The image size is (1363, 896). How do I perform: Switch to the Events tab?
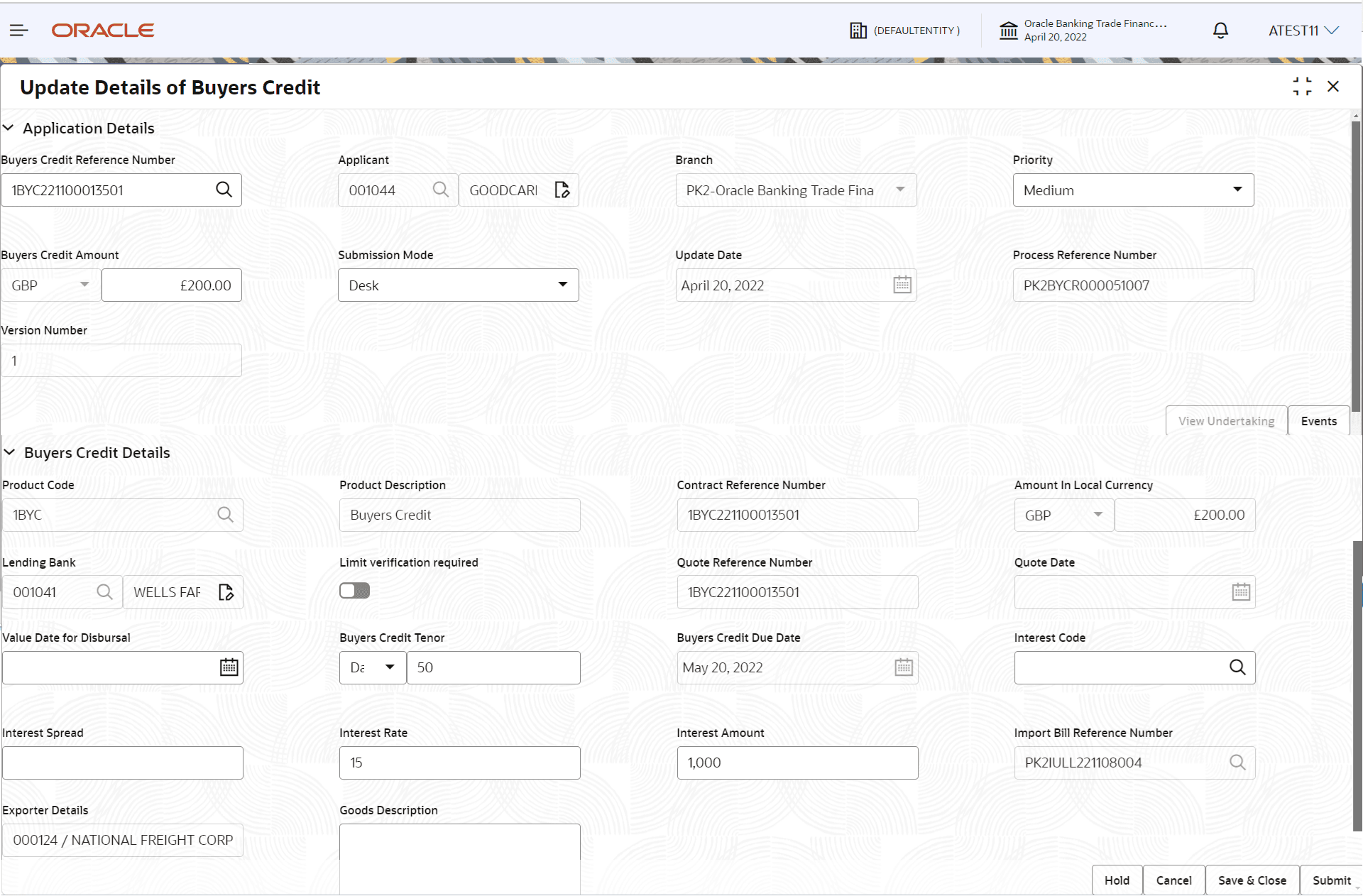pos(1318,420)
